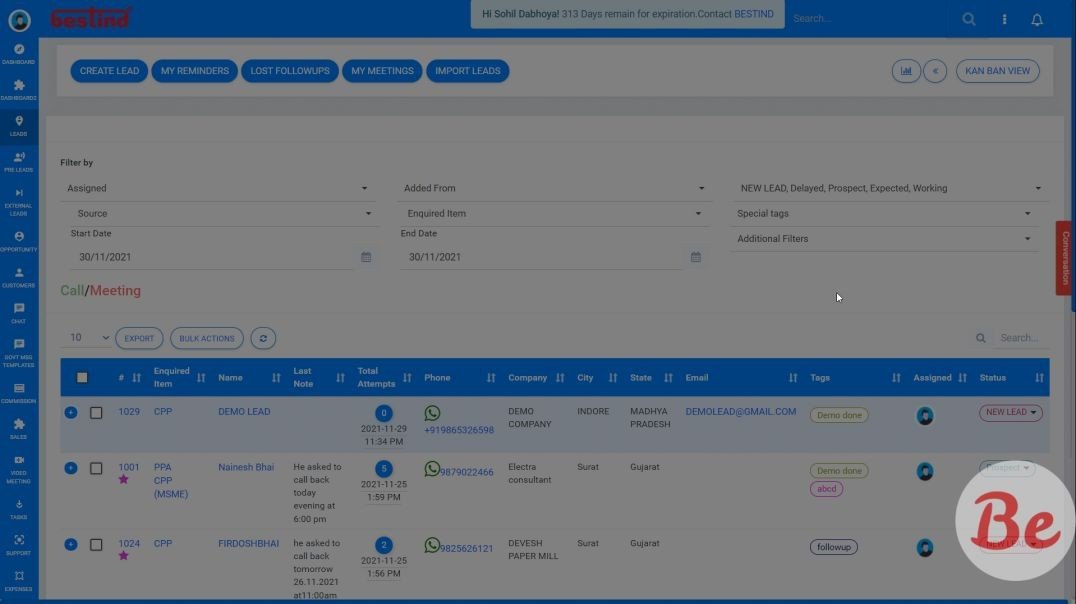Open the chart statistics icon button

click(x=906, y=71)
